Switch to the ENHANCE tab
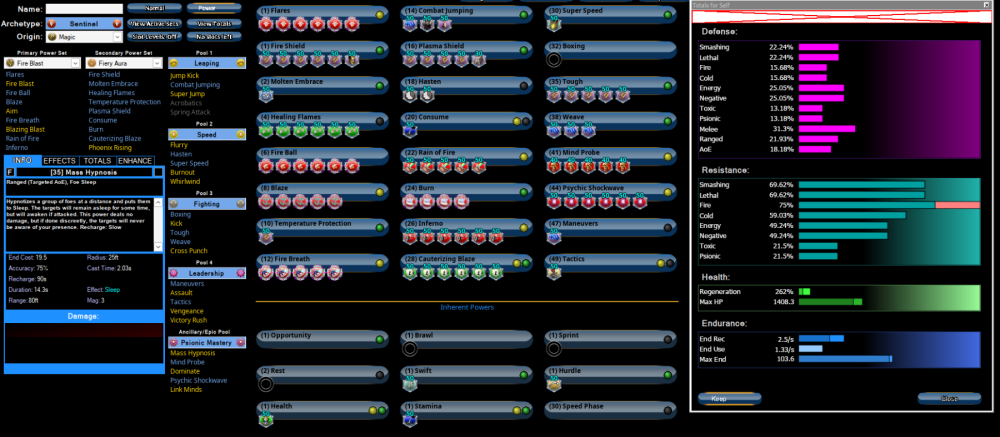 pos(135,160)
